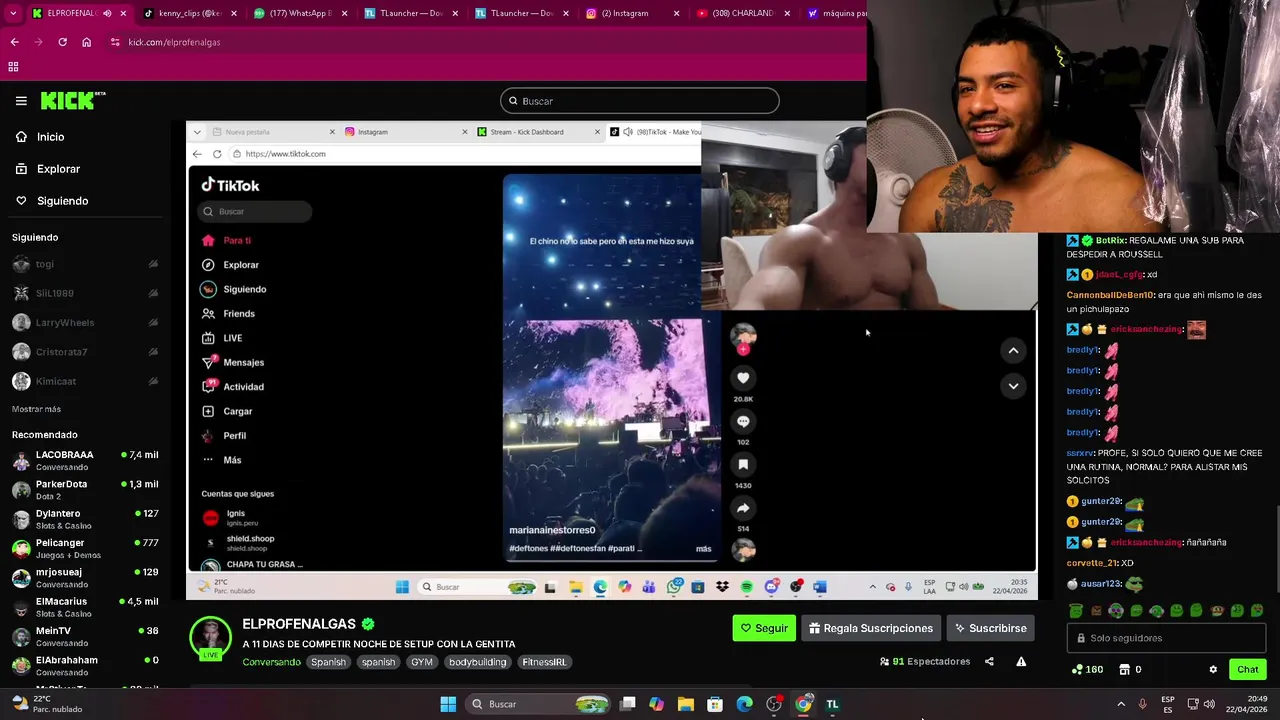Click the Kick logo
This screenshot has height=720, width=1280.
click(72, 100)
